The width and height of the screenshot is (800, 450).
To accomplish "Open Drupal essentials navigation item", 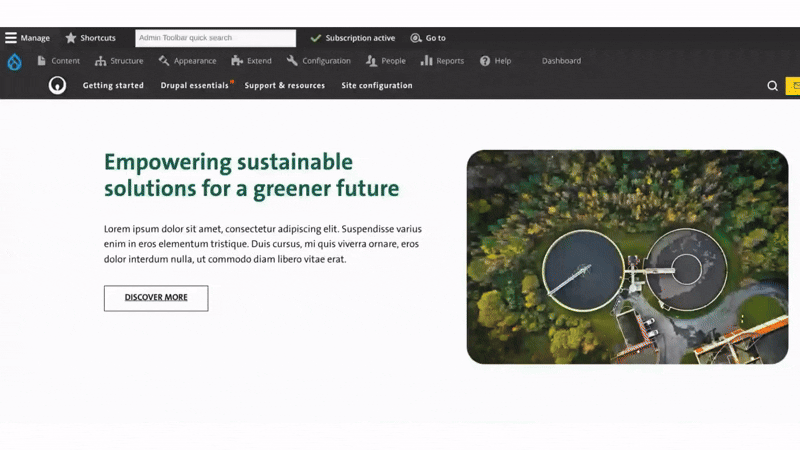I will 194,85.
